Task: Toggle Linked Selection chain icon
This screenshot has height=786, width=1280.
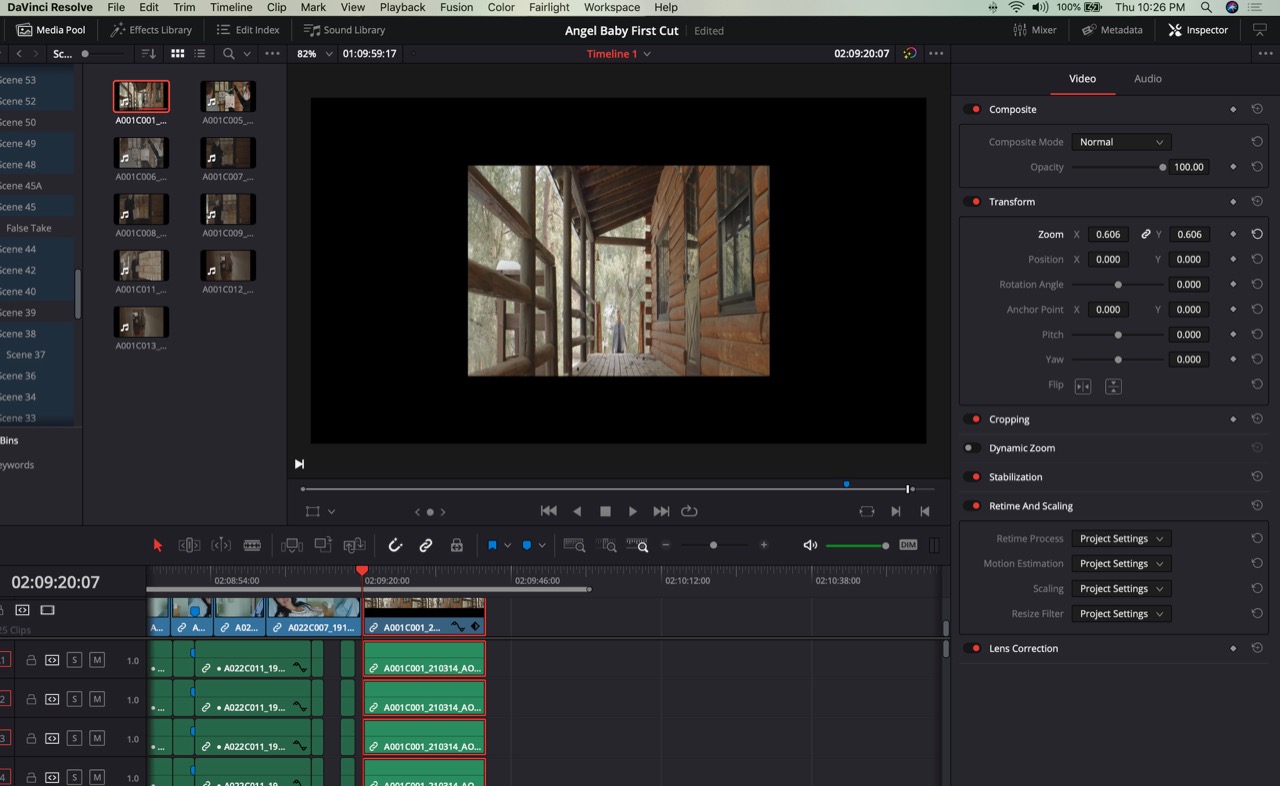Action: click(426, 545)
